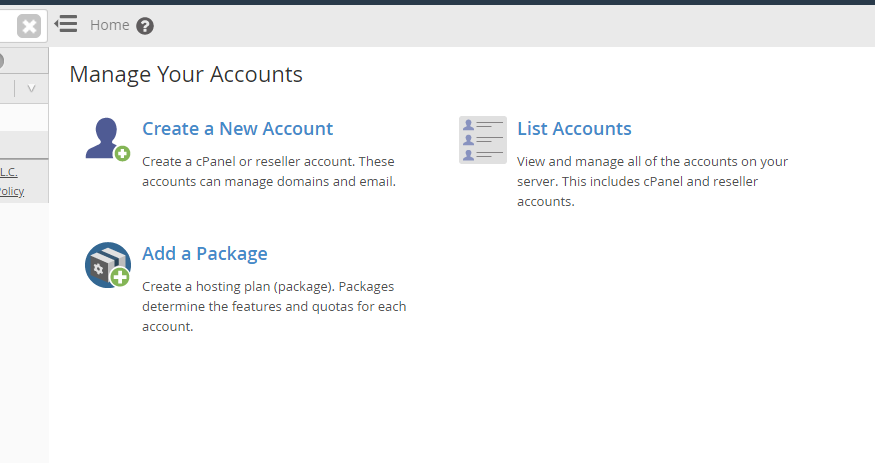Click the cPanel L.L.C. link in the sidebar
The image size is (875, 463).
tap(8, 171)
